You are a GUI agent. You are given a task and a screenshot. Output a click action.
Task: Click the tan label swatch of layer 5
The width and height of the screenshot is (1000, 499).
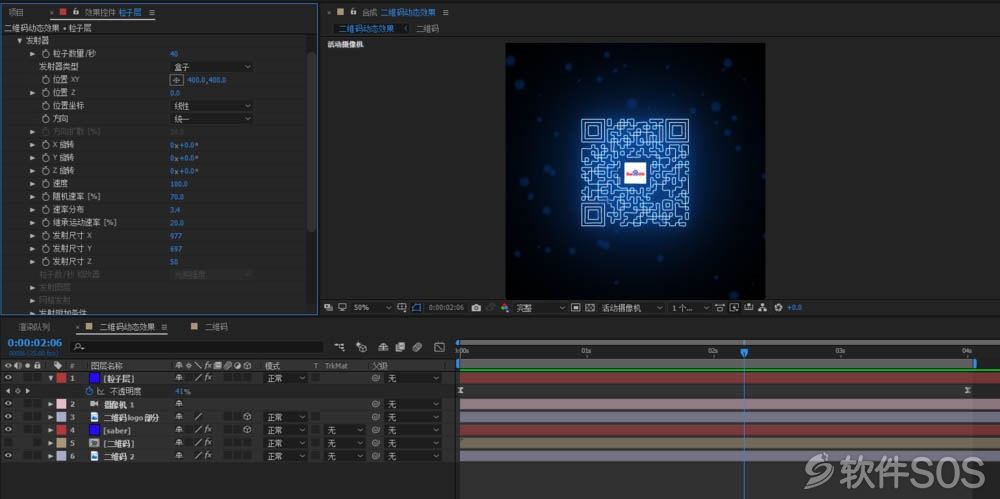61,443
